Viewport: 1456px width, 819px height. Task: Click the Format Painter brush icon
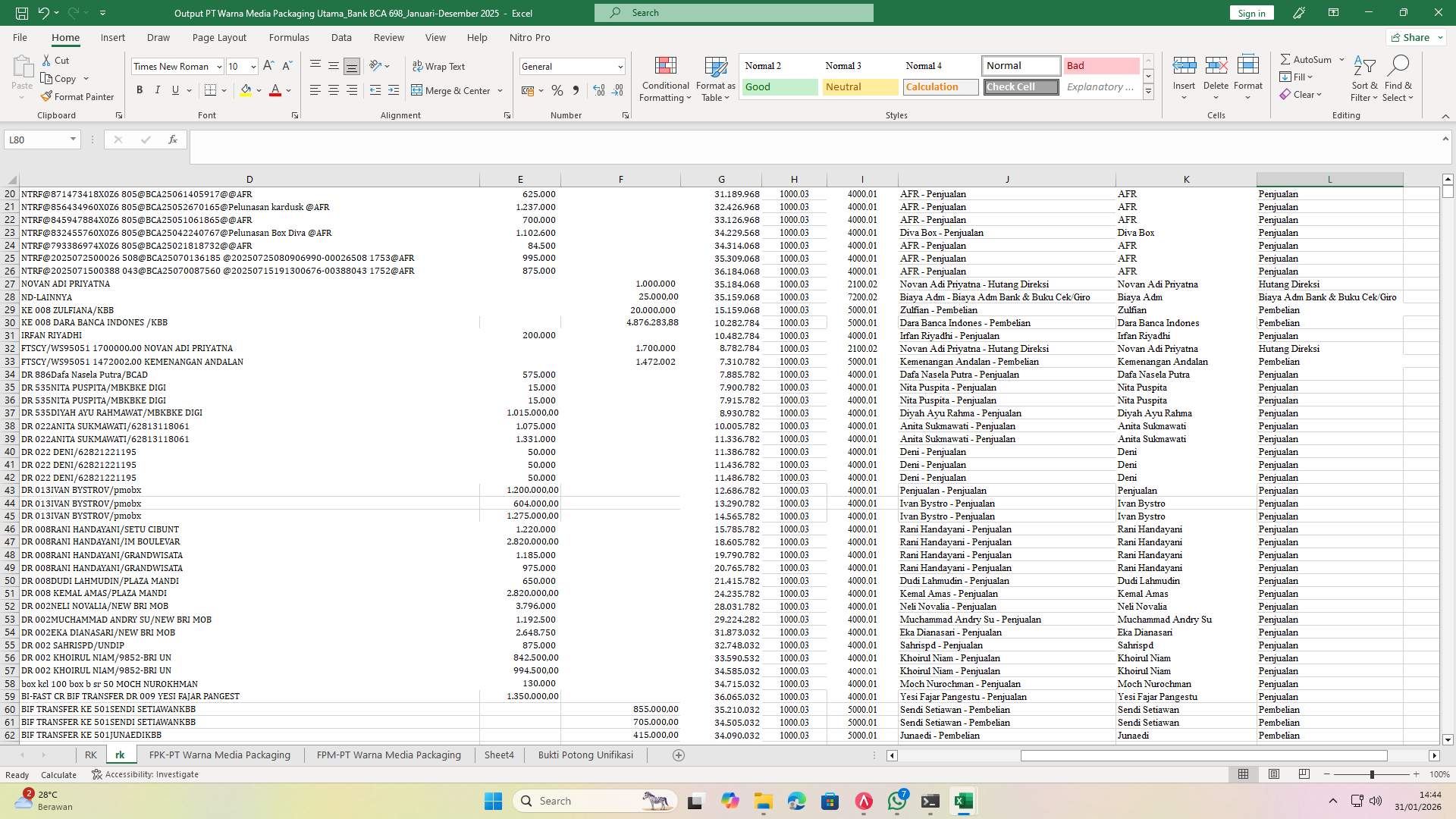(47, 96)
